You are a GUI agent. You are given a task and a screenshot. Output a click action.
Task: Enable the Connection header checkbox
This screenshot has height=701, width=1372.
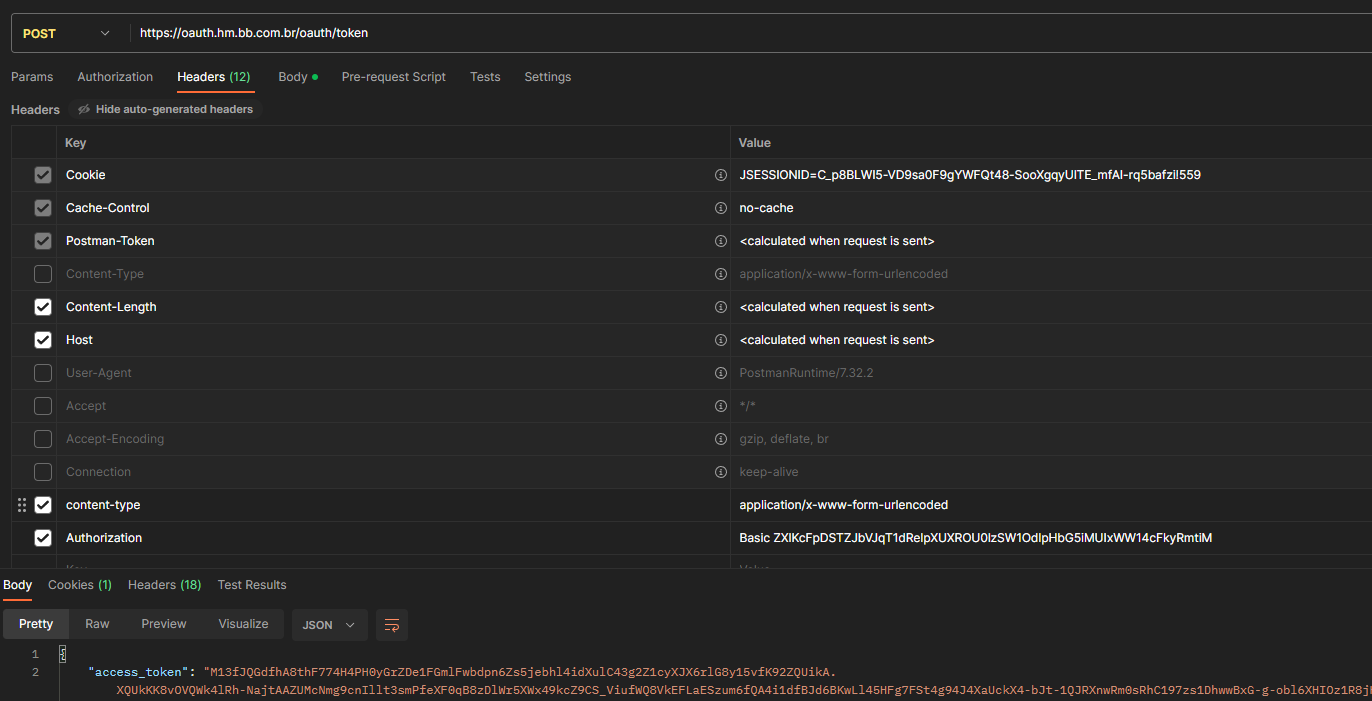click(x=43, y=472)
